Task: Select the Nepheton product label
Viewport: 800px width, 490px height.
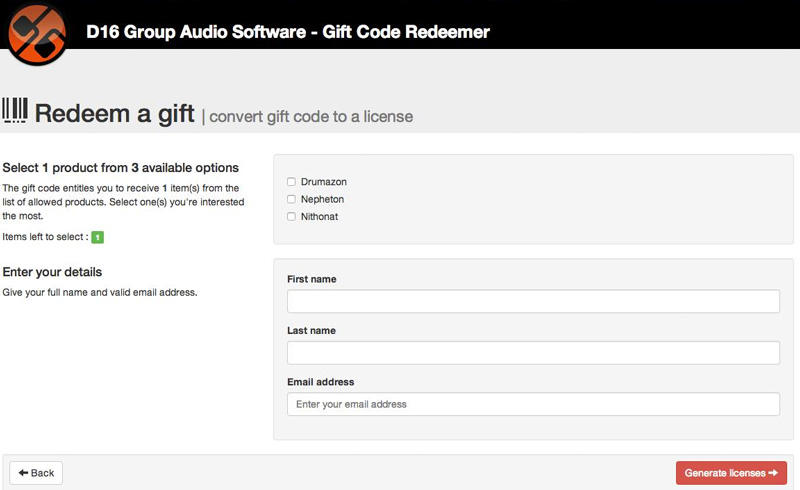Action: tap(322, 199)
